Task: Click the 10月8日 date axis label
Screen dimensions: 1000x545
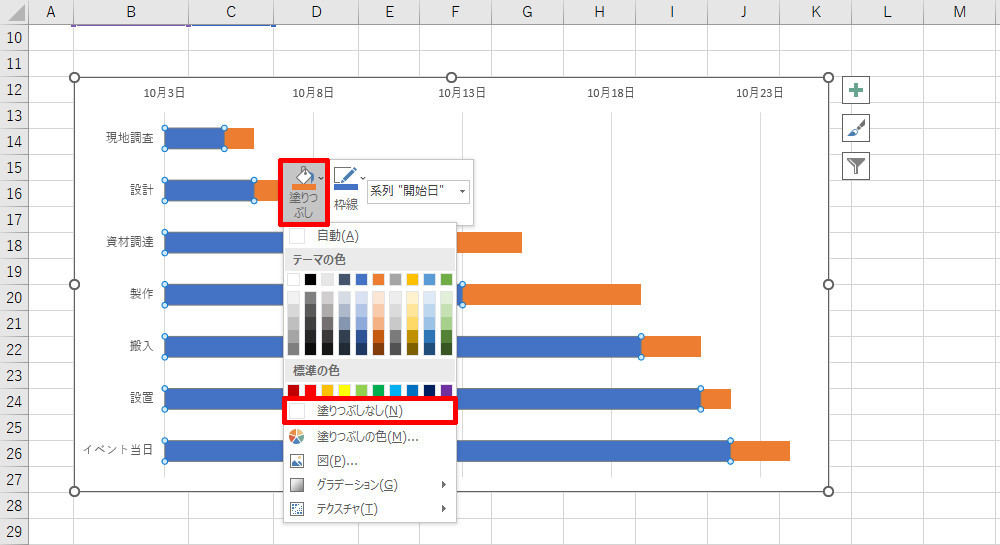Action: [x=312, y=93]
